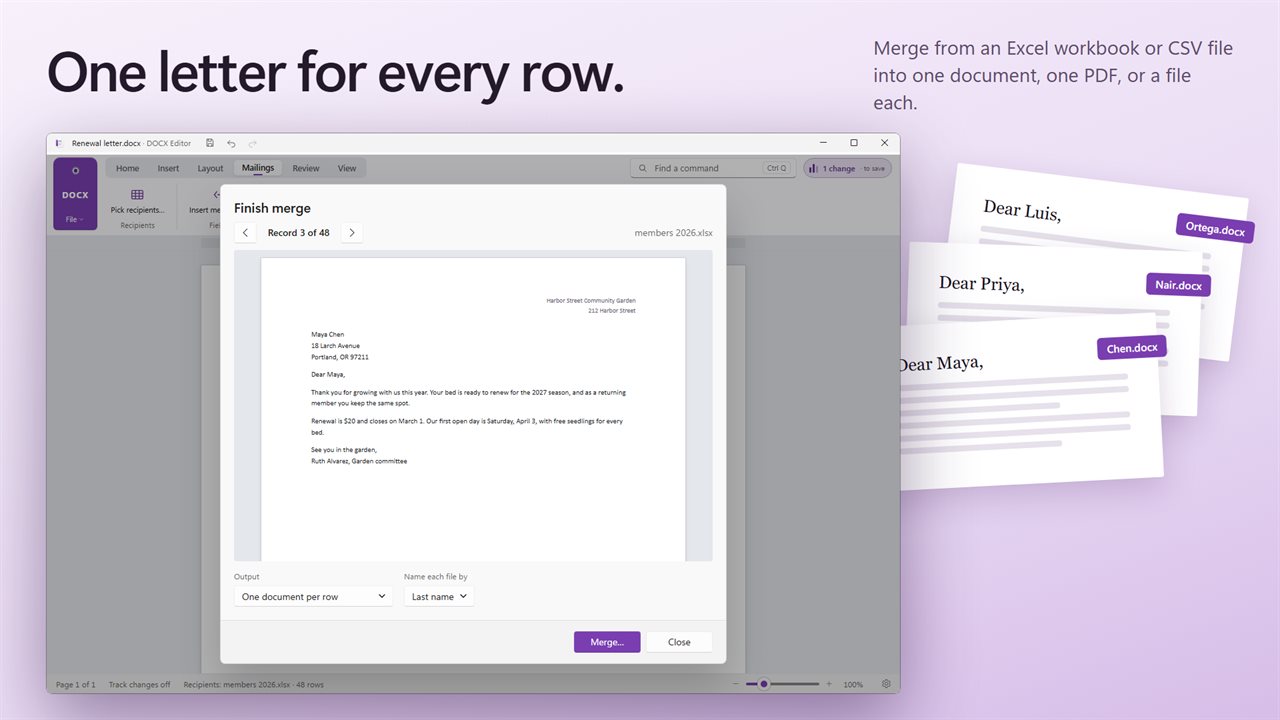Viewport: 1280px width, 720px height.
Task: Open the View tab
Action: click(347, 168)
